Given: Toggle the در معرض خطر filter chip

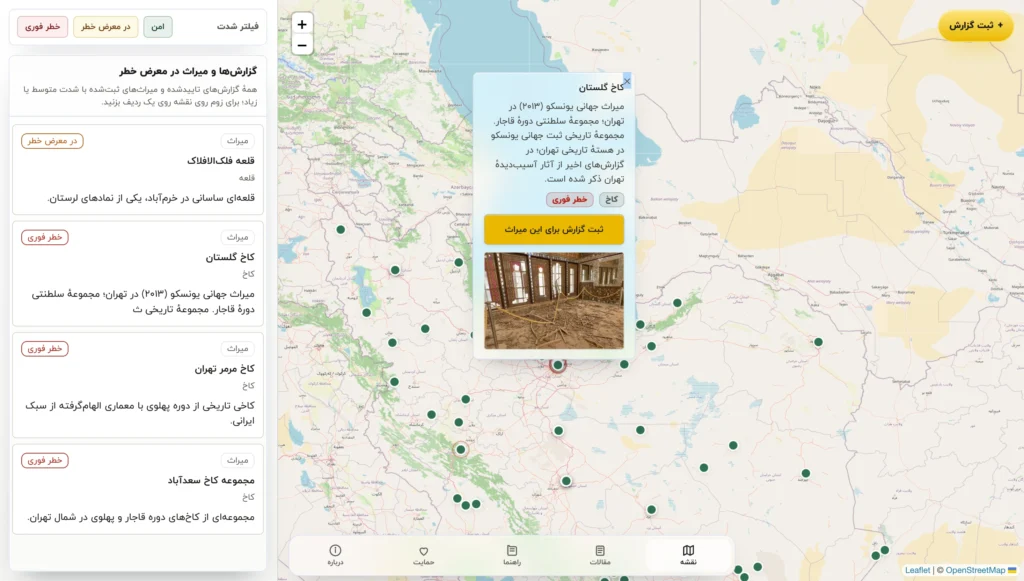Looking at the screenshot, I should coord(106,27).
